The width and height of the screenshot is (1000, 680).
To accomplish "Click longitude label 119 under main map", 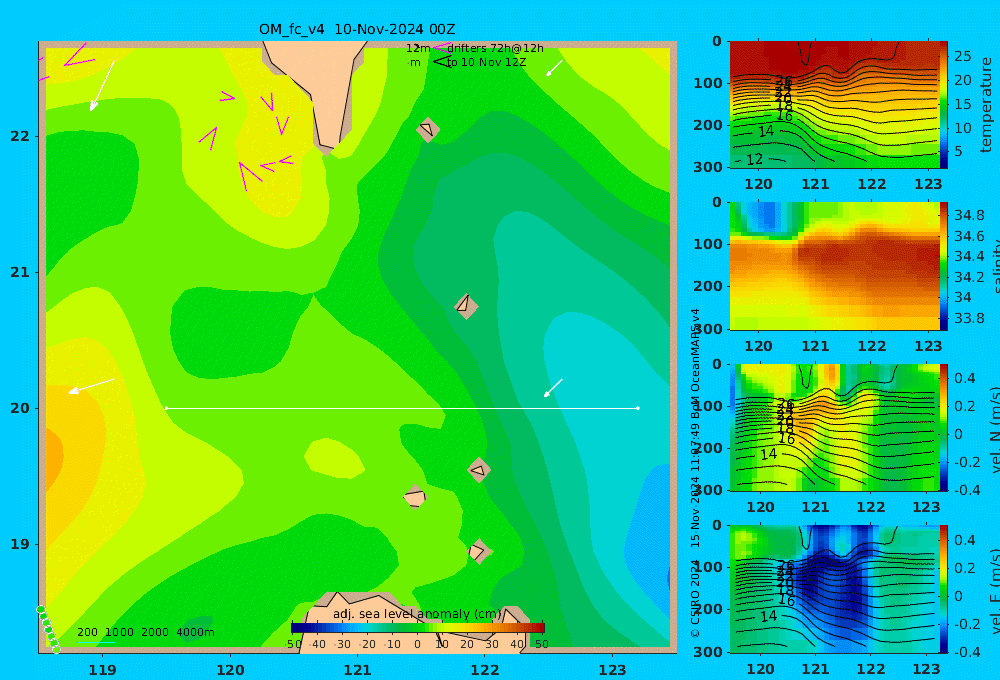I will [102, 670].
